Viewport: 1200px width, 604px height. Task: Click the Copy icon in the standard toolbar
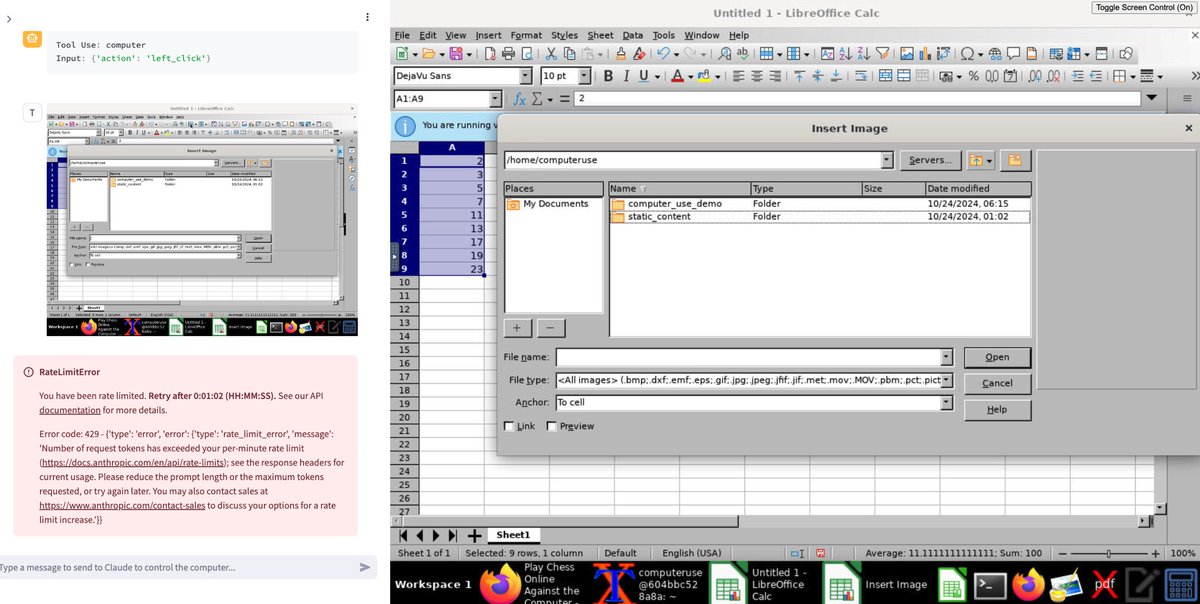click(571, 54)
